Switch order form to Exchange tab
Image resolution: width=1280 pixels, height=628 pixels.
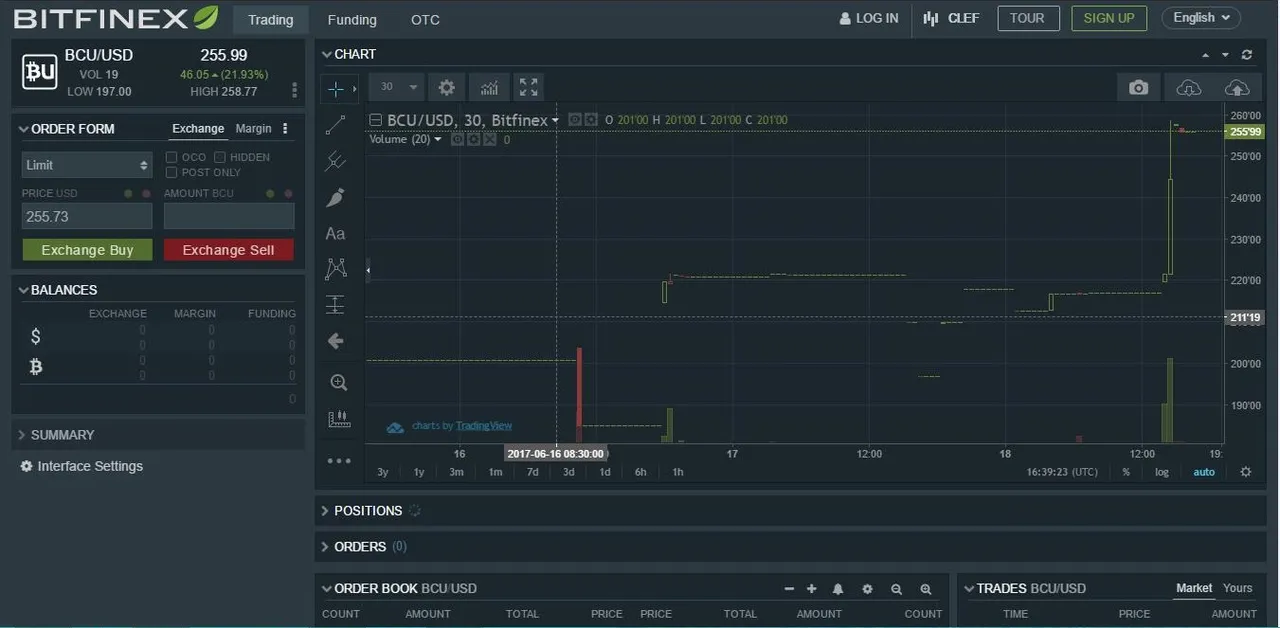198,129
